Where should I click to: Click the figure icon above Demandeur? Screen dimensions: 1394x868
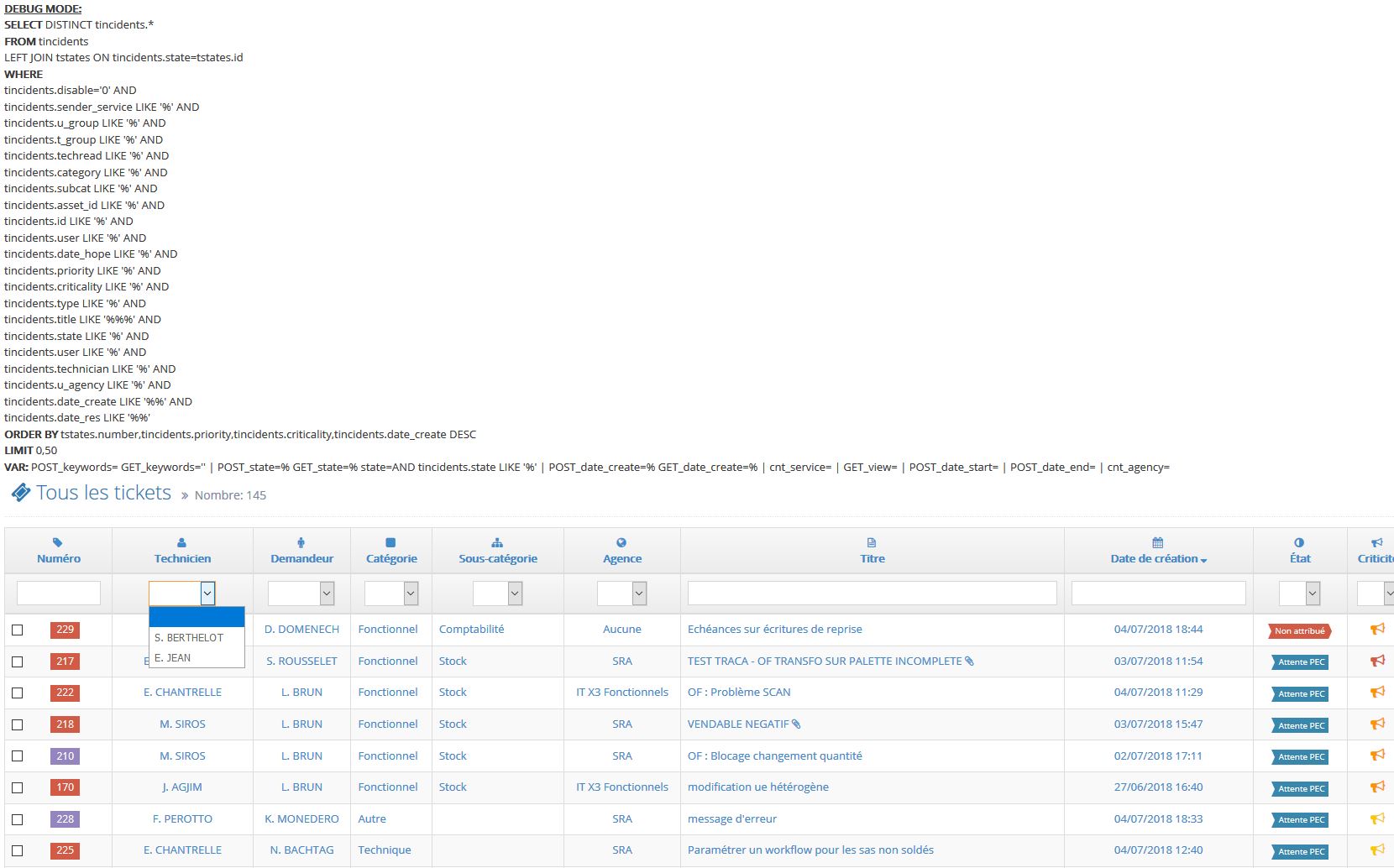point(301,542)
